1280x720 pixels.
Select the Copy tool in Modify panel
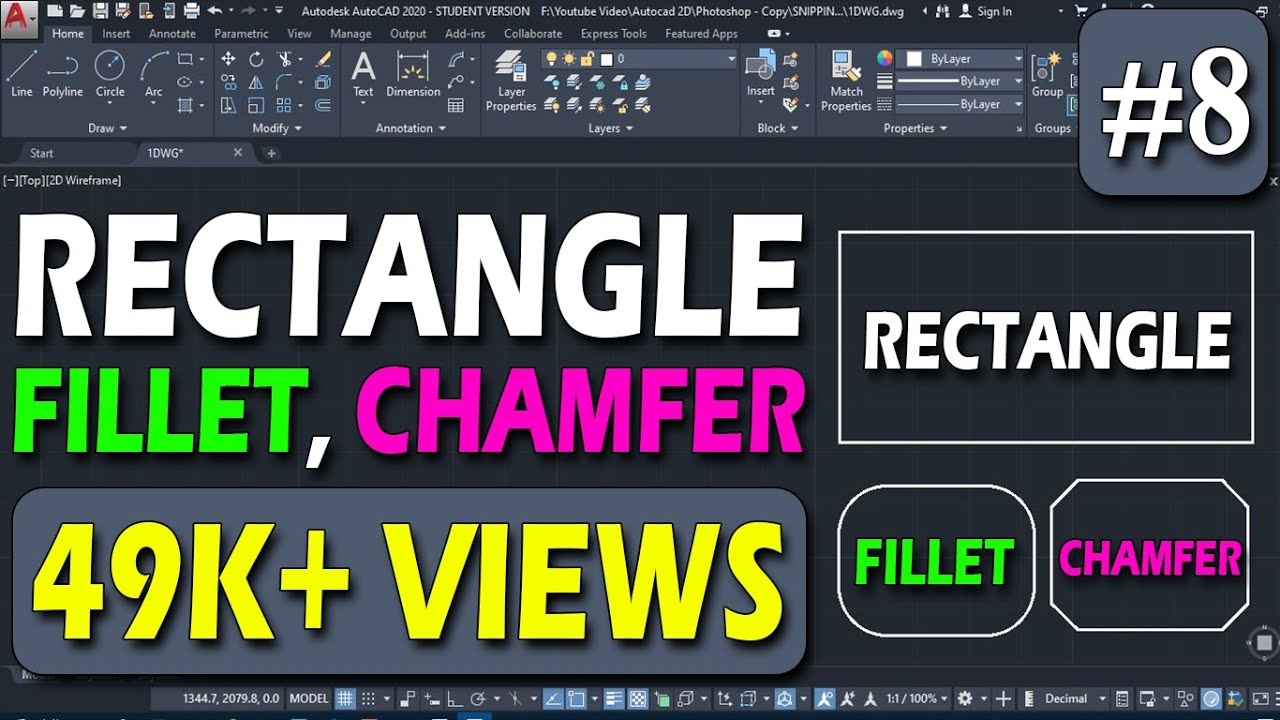coord(228,82)
